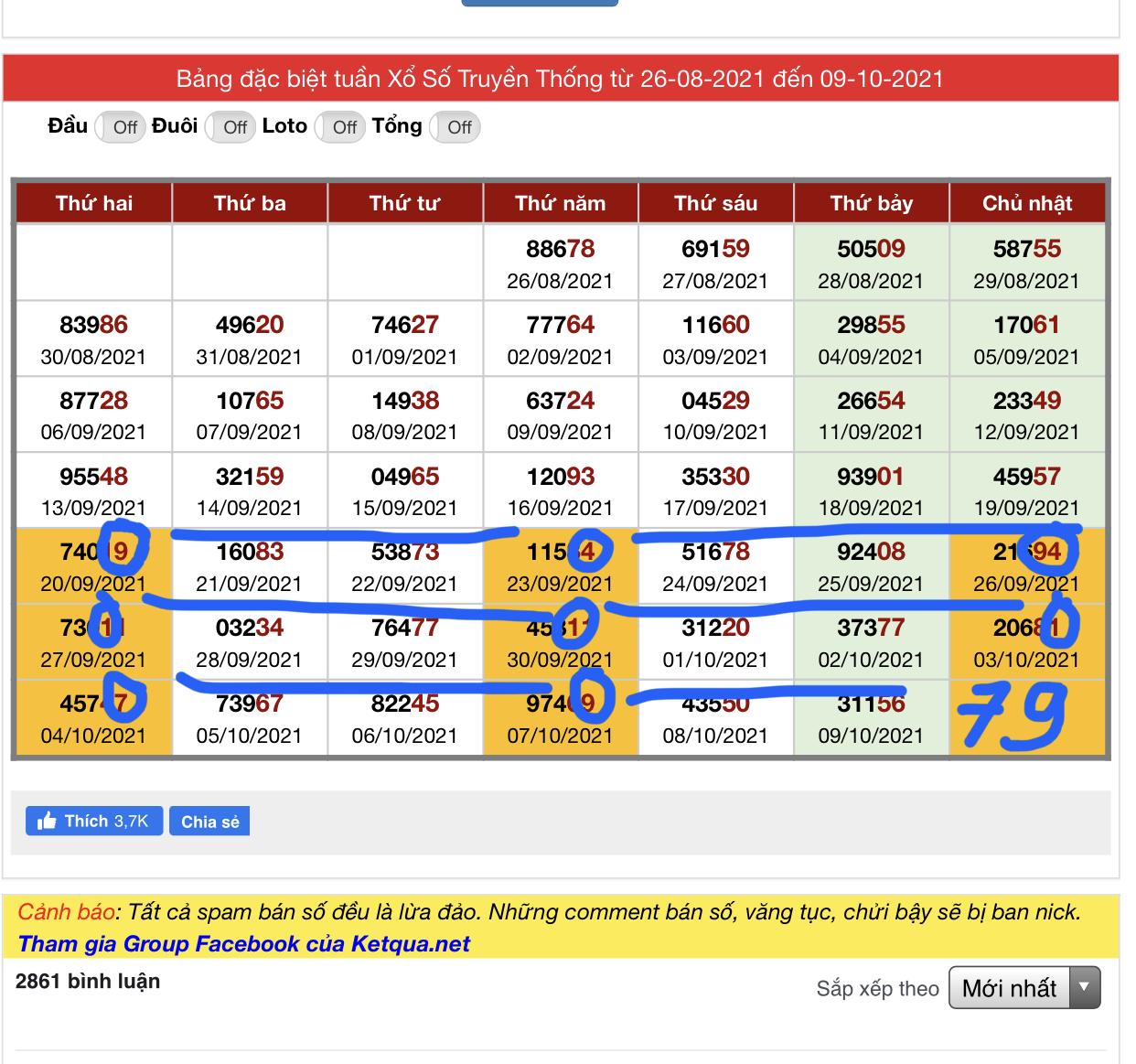Select the Chủ nhật column header
Viewport: 1136px width, 1064px height.
[1027, 203]
